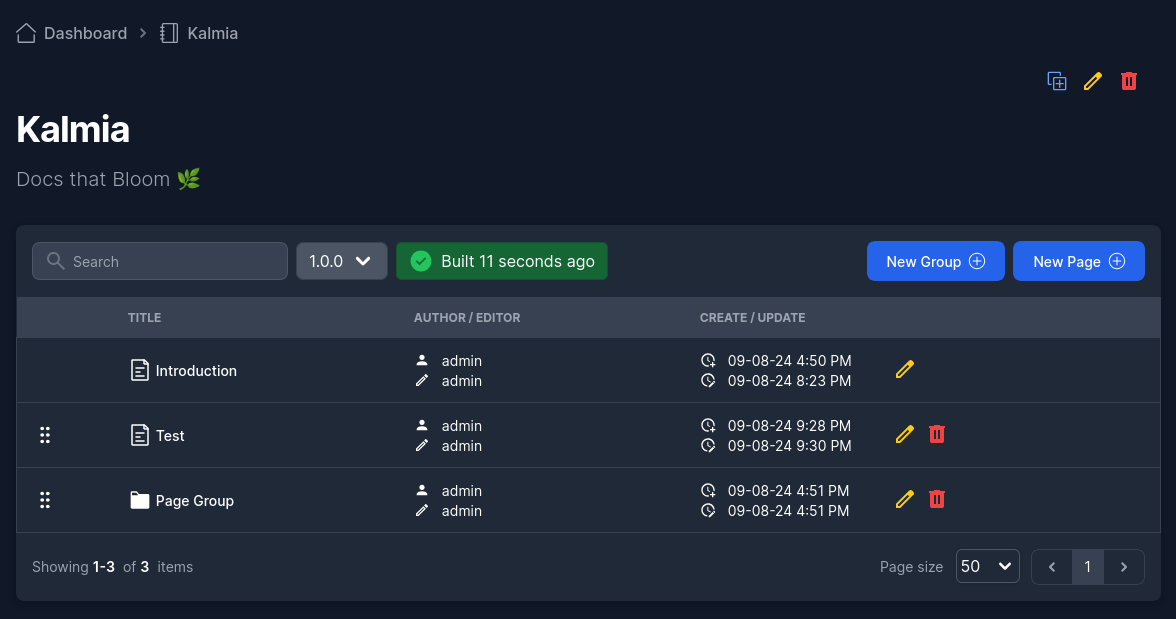The width and height of the screenshot is (1176, 619).
Task: Click the 09-08-24 4:50 PM creation date of Introduction
Action: click(x=789, y=361)
